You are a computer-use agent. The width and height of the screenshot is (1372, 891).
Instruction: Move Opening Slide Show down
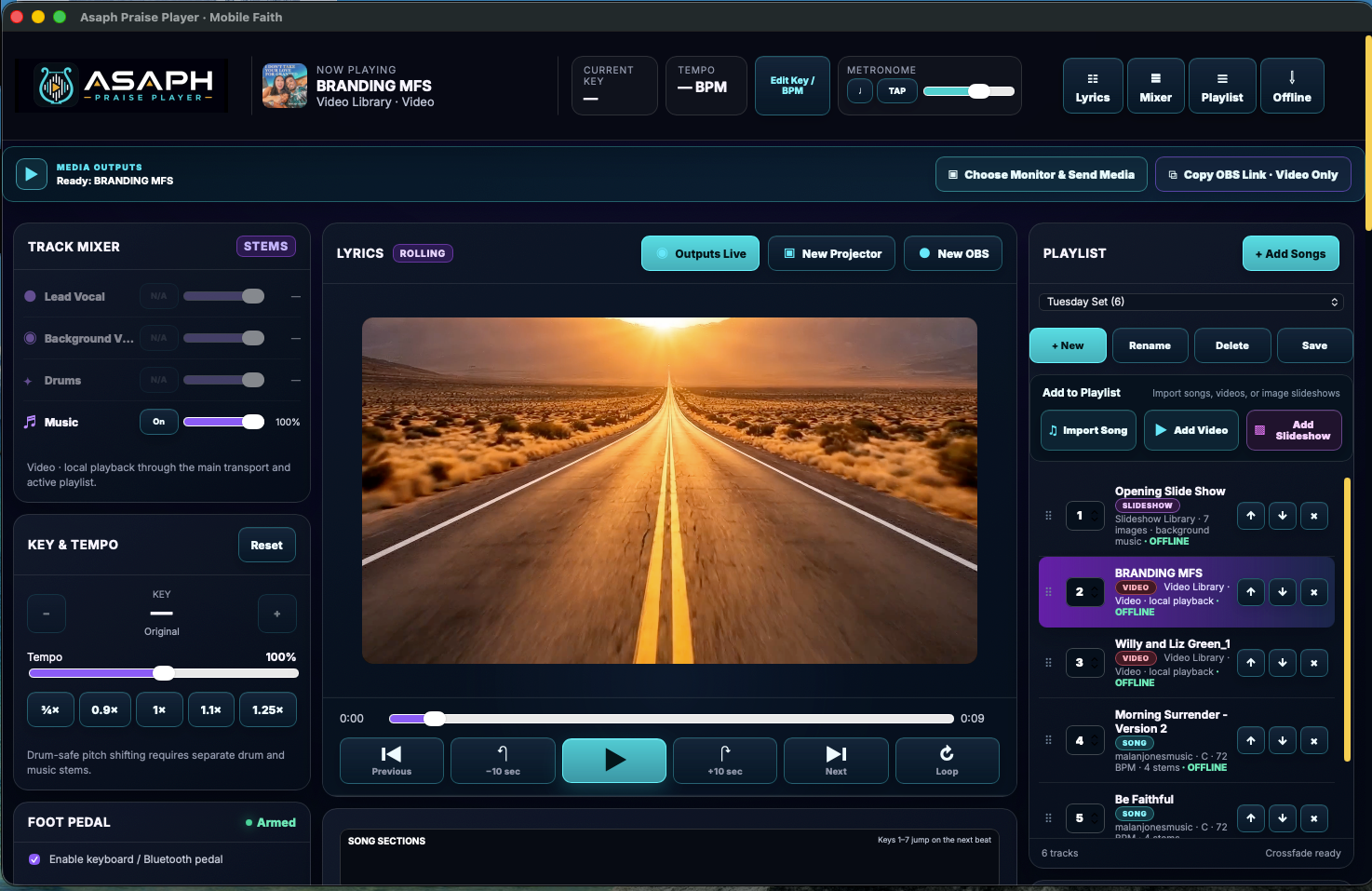[1283, 516]
